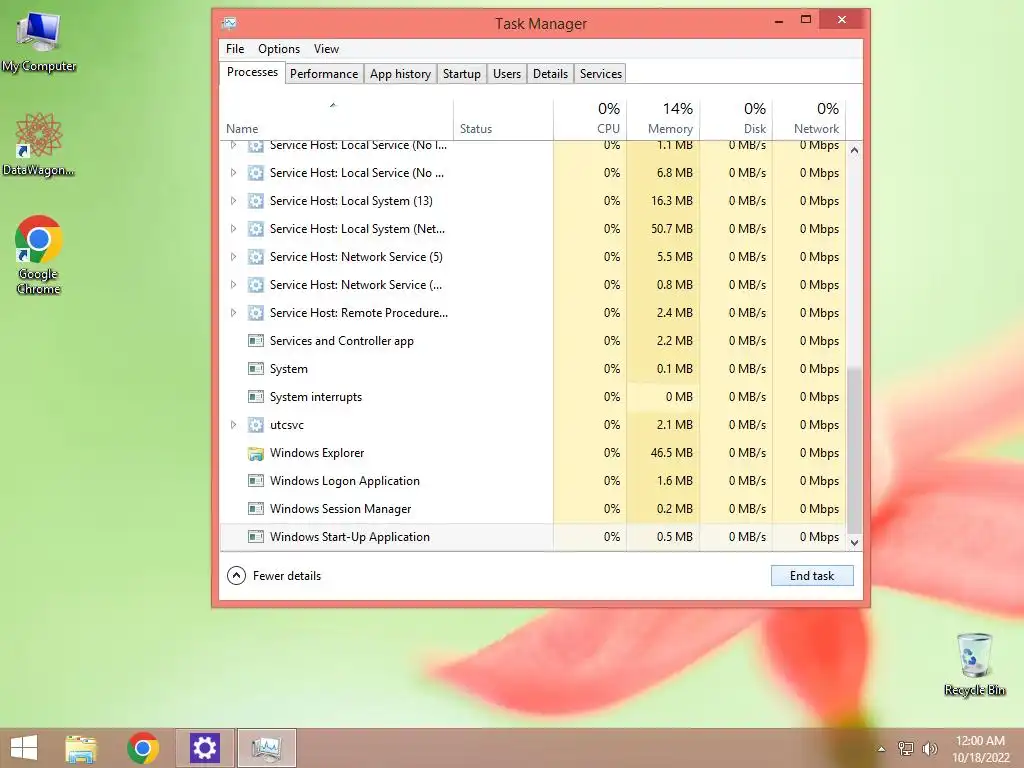This screenshot has width=1024, height=768.
Task: Select Windows Session Manager row name
Action: pyautogui.click(x=340, y=509)
